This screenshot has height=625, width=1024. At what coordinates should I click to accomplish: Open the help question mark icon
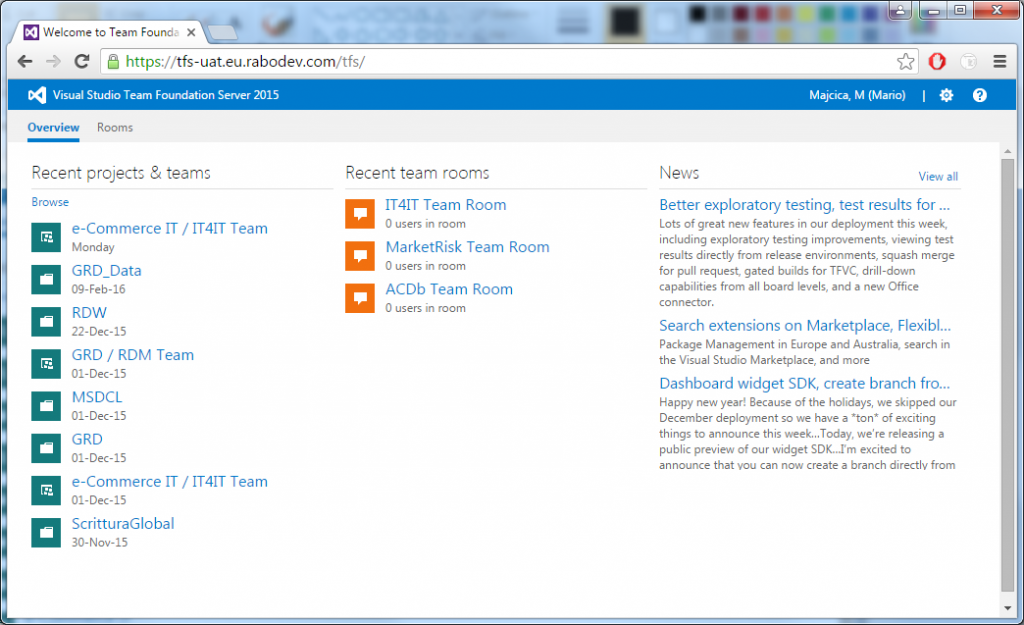pos(979,95)
